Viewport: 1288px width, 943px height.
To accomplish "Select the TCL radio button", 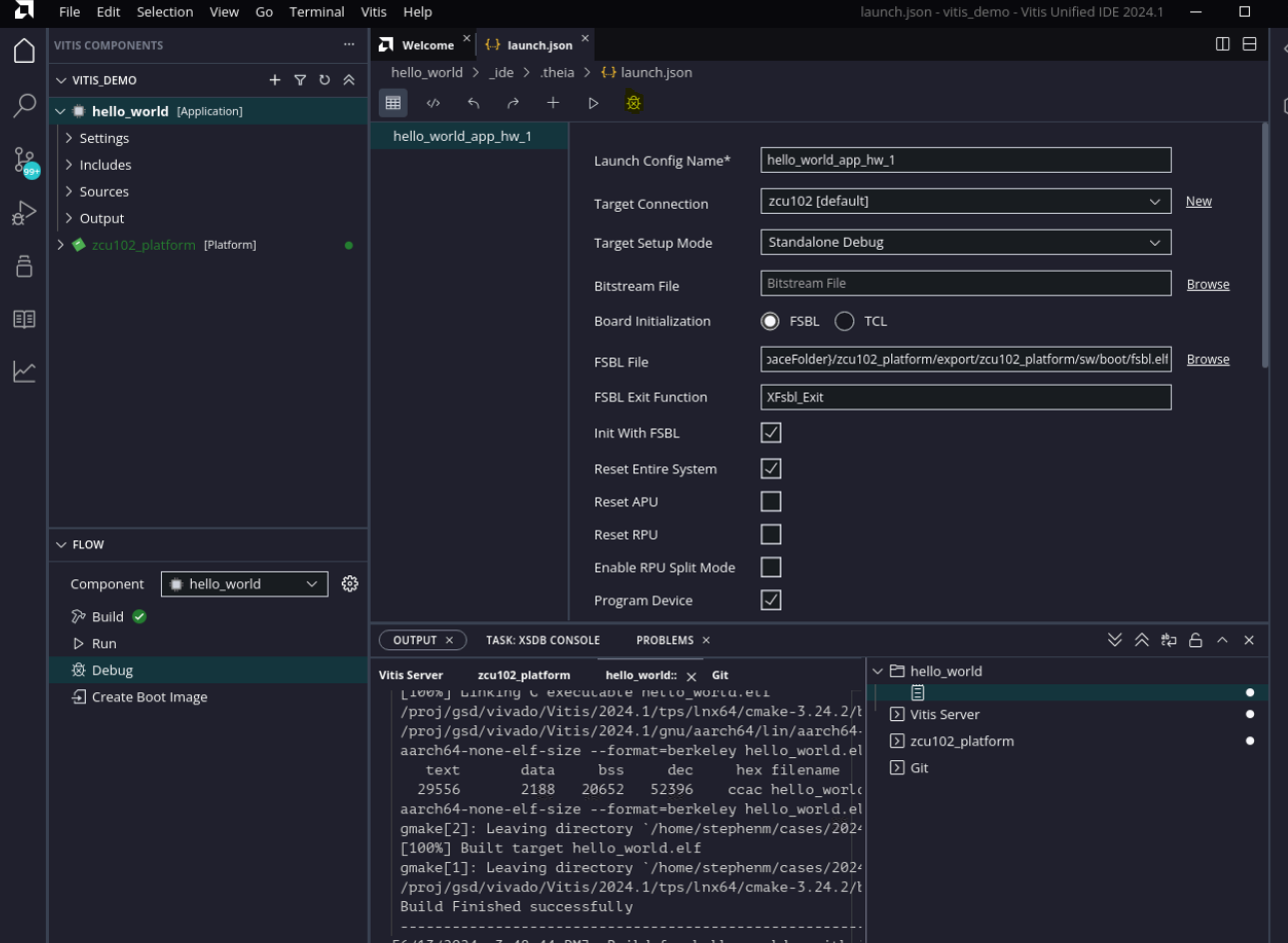I will [844, 322].
